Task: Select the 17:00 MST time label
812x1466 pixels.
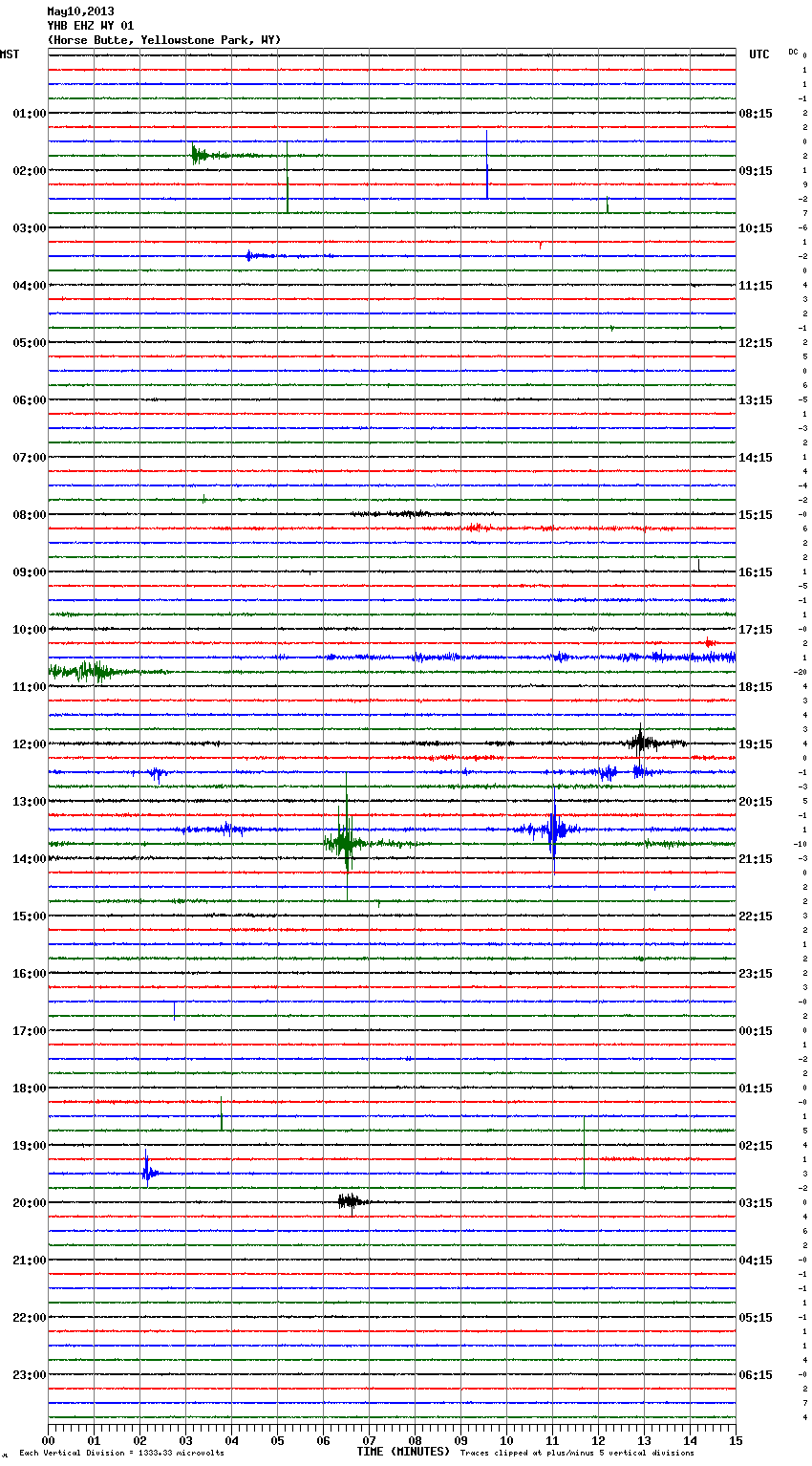Action: coord(30,1031)
